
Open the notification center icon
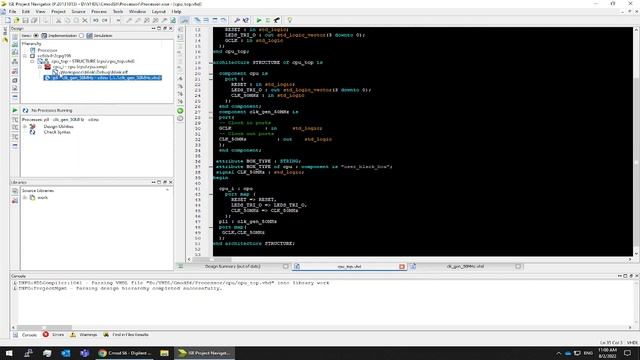point(627,353)
